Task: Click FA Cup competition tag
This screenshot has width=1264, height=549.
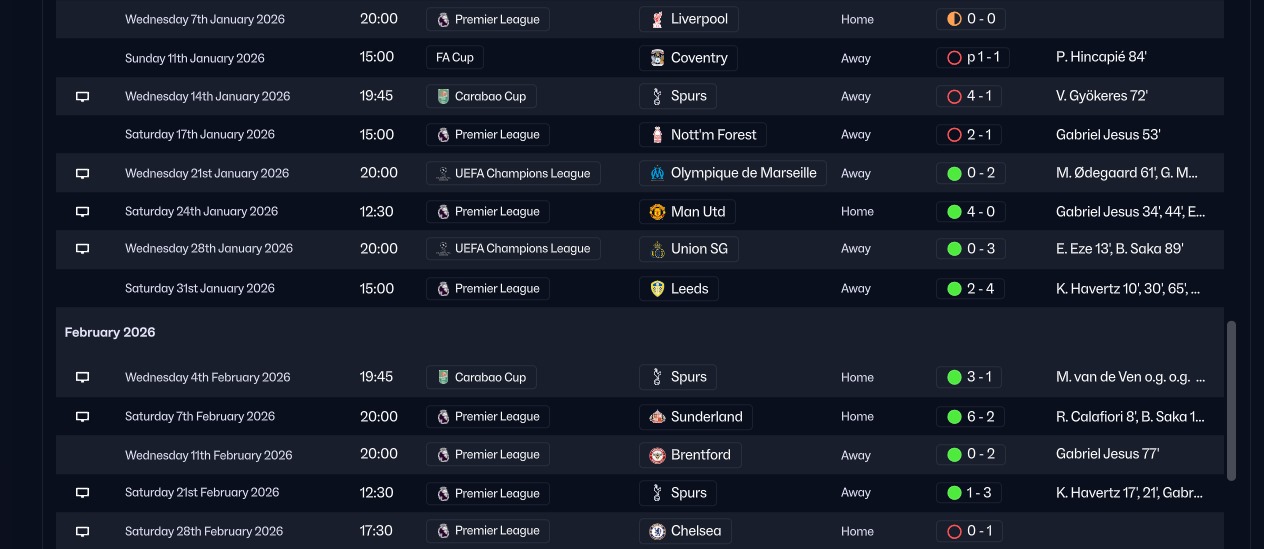Action: coord(455,58)
